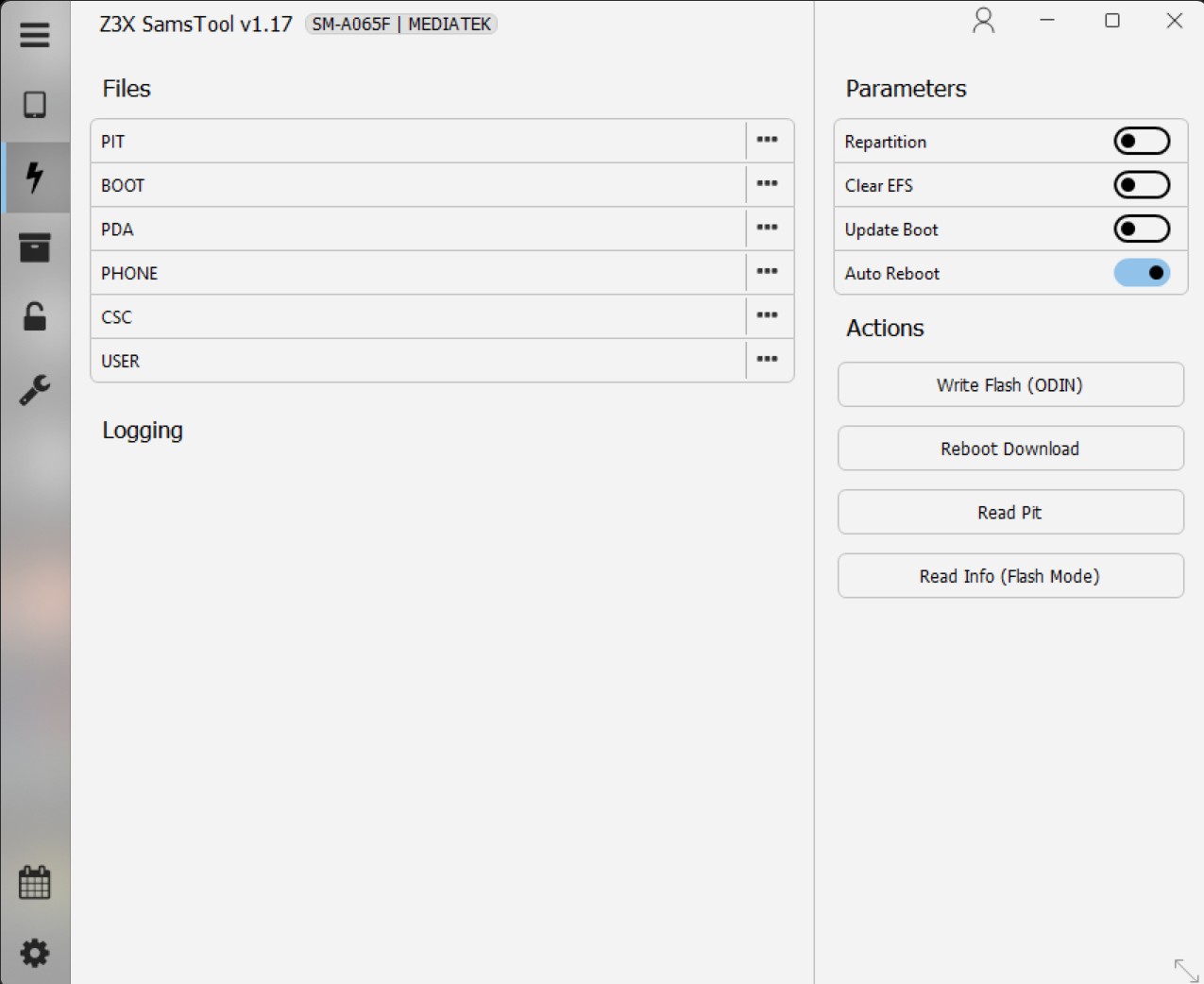Image resolution: width=1204 pixels, height=984 pixels.
Task: Open the wrench repair tools icon
Action: coord(35,389)
